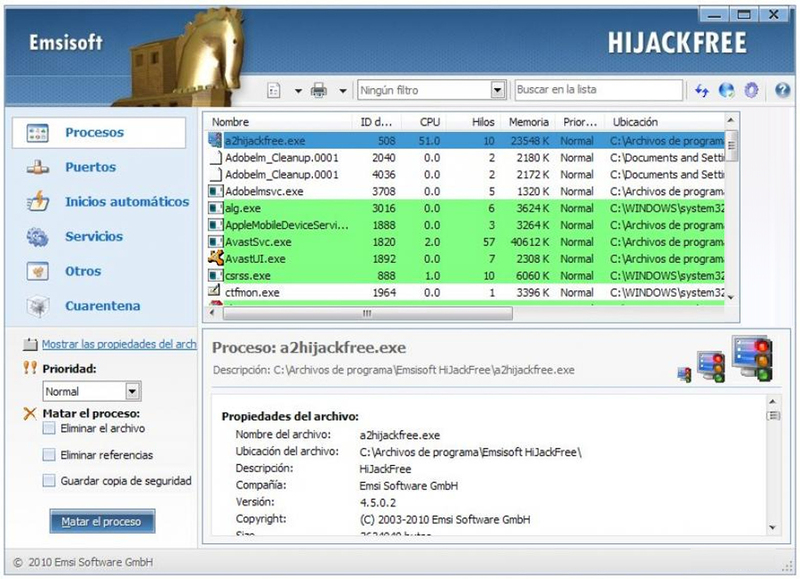Click the refresh arrows icon

(x=702, y=91)
